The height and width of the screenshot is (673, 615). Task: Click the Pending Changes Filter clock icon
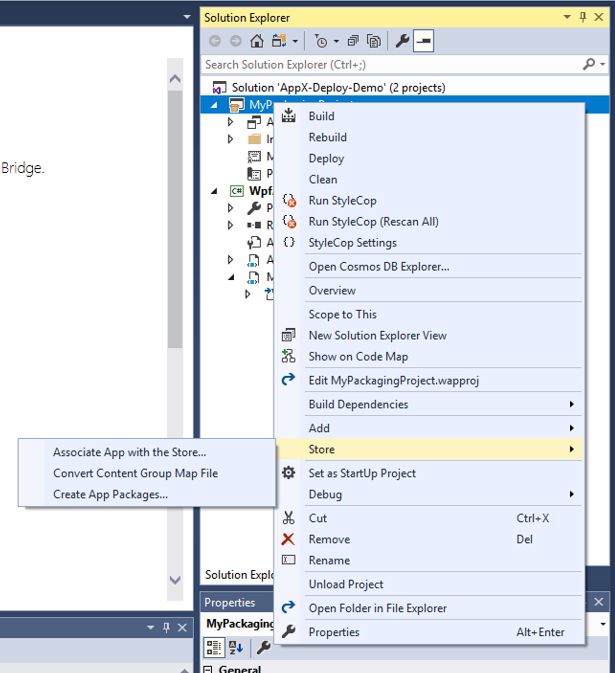(x=321, y=41)
